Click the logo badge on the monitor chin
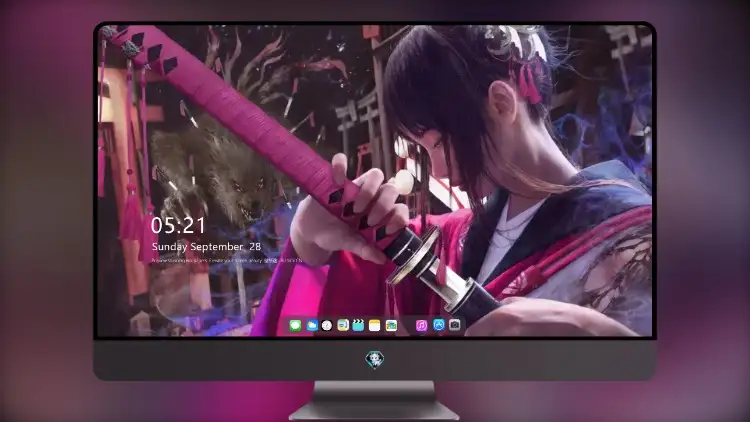Viewport: 750px width, 422px height. (375, 359)
